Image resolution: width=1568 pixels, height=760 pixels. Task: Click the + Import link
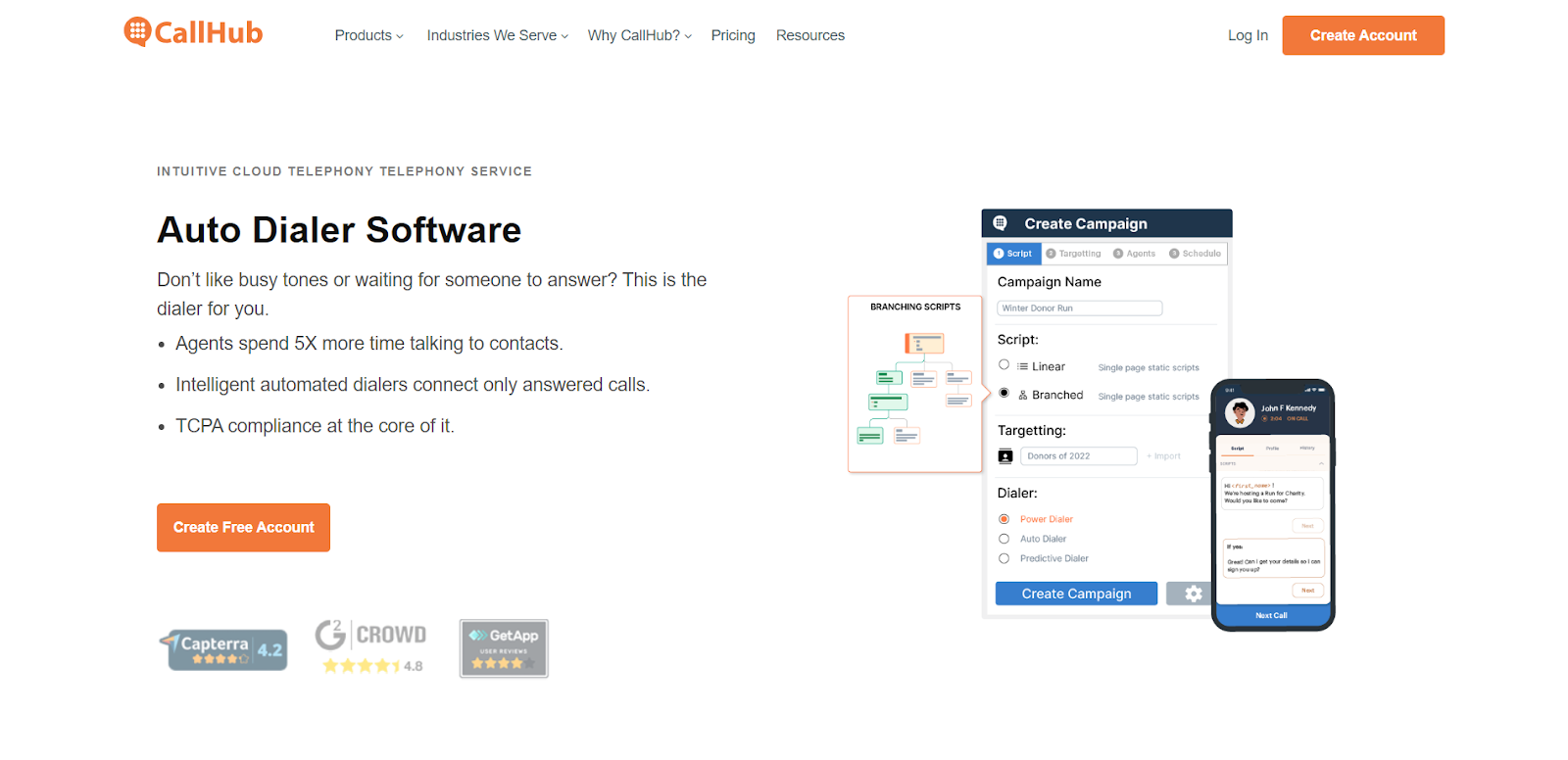point(1163,456)
